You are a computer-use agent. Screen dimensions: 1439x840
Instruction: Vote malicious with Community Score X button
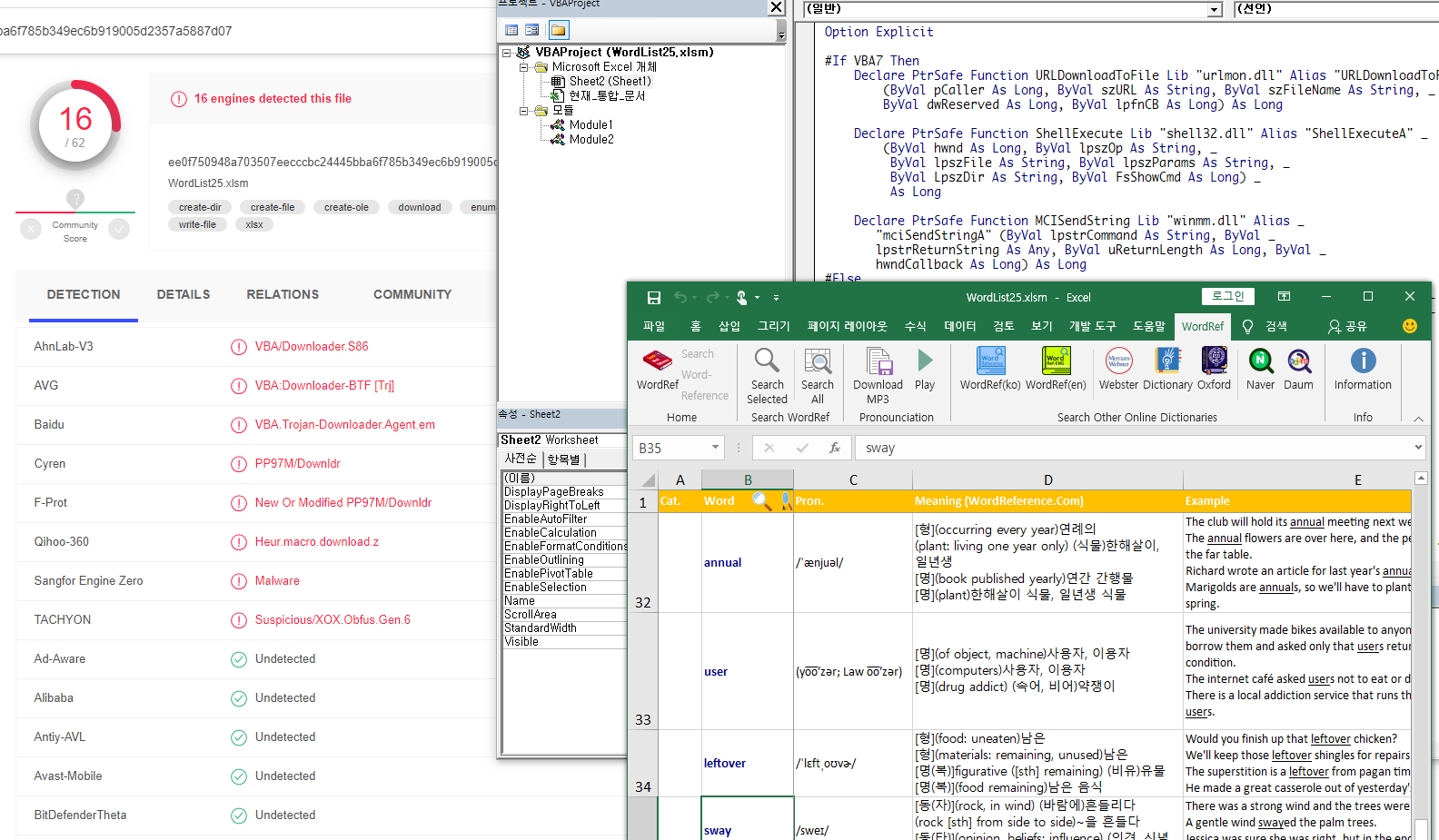pyautogui.click(x=31, y=229)
